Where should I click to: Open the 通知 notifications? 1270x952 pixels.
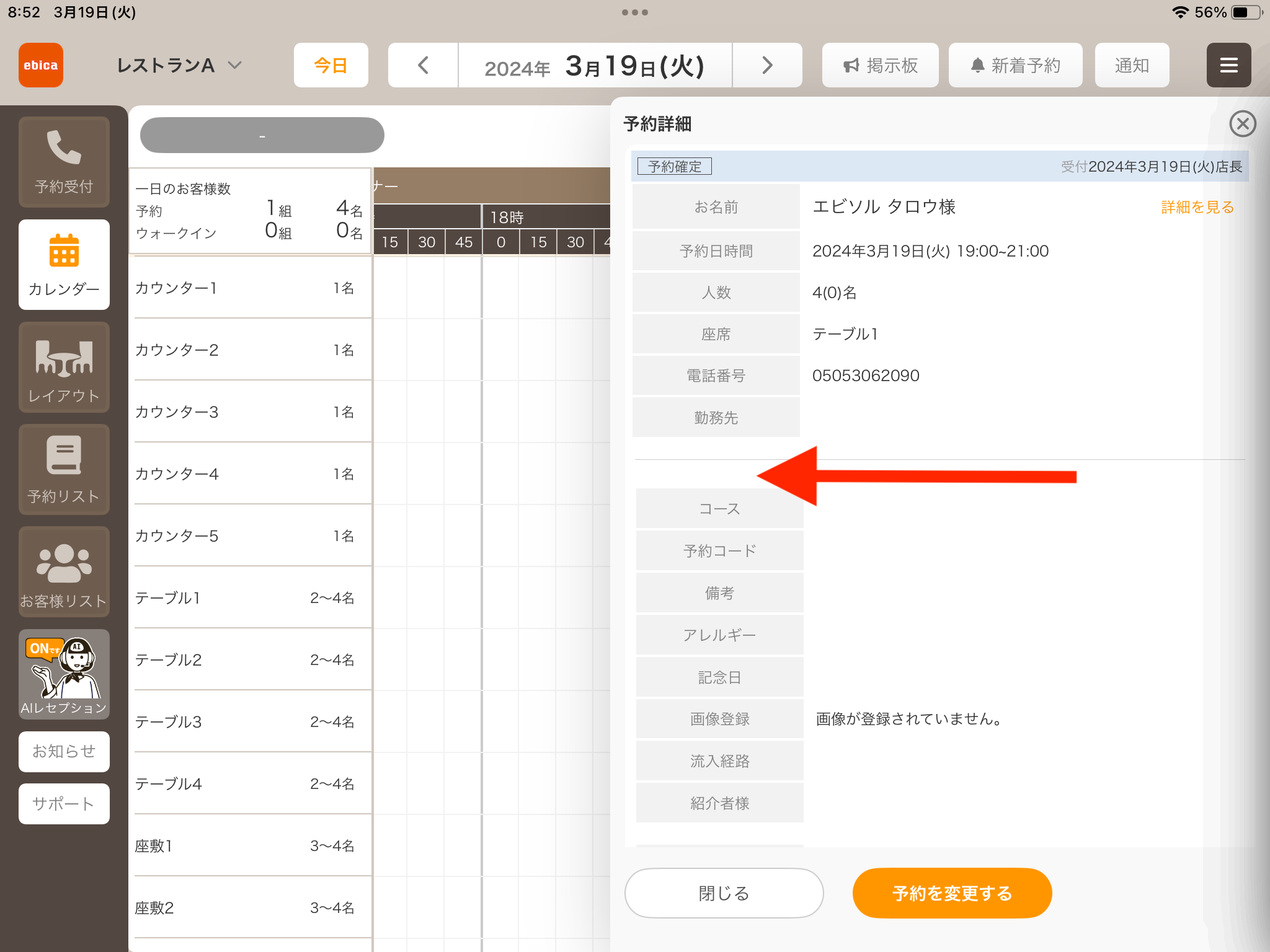pyautogui.click(x=1132, y=65)
